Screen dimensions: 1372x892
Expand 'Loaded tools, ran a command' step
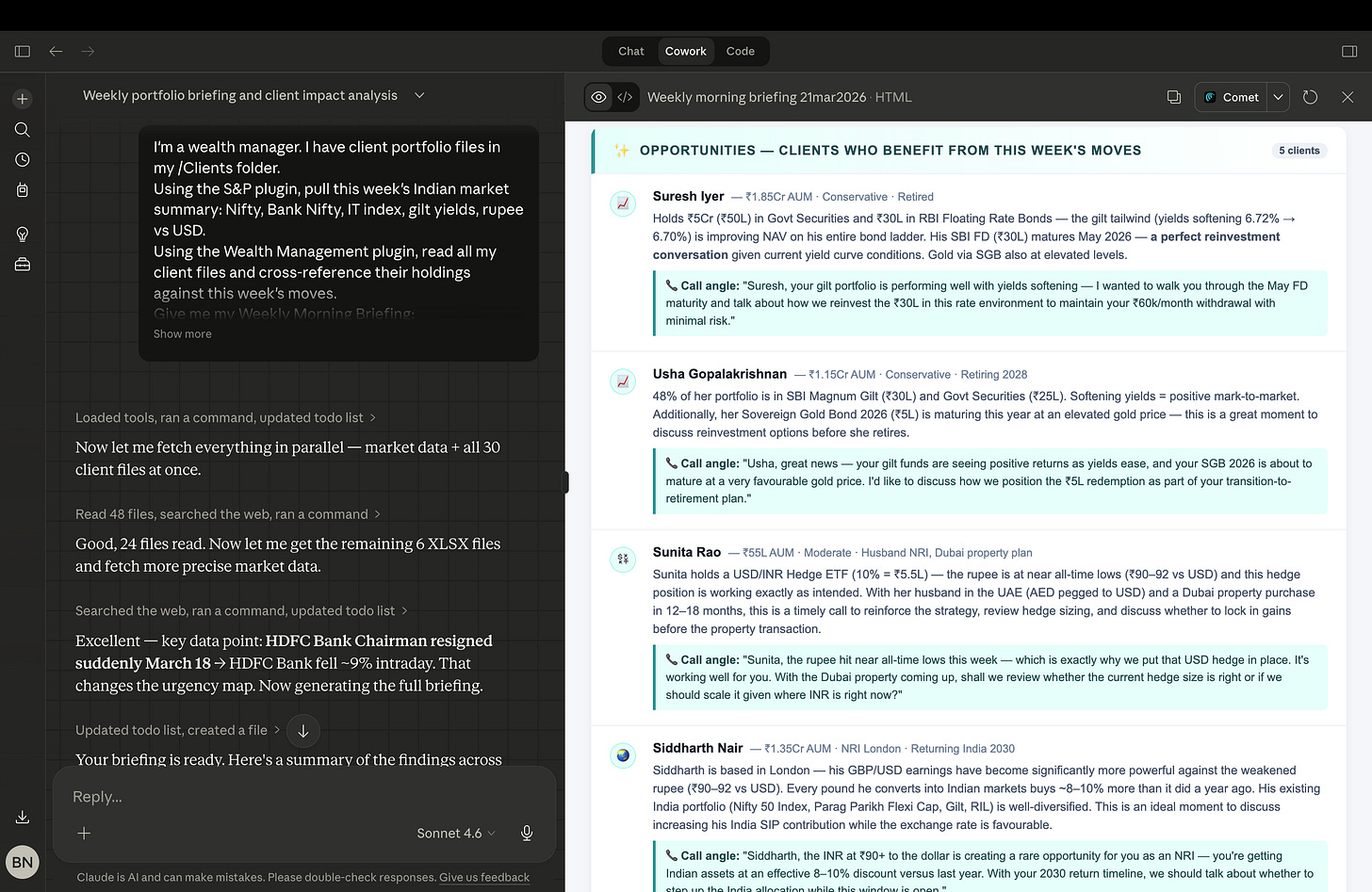coord(226,417)
